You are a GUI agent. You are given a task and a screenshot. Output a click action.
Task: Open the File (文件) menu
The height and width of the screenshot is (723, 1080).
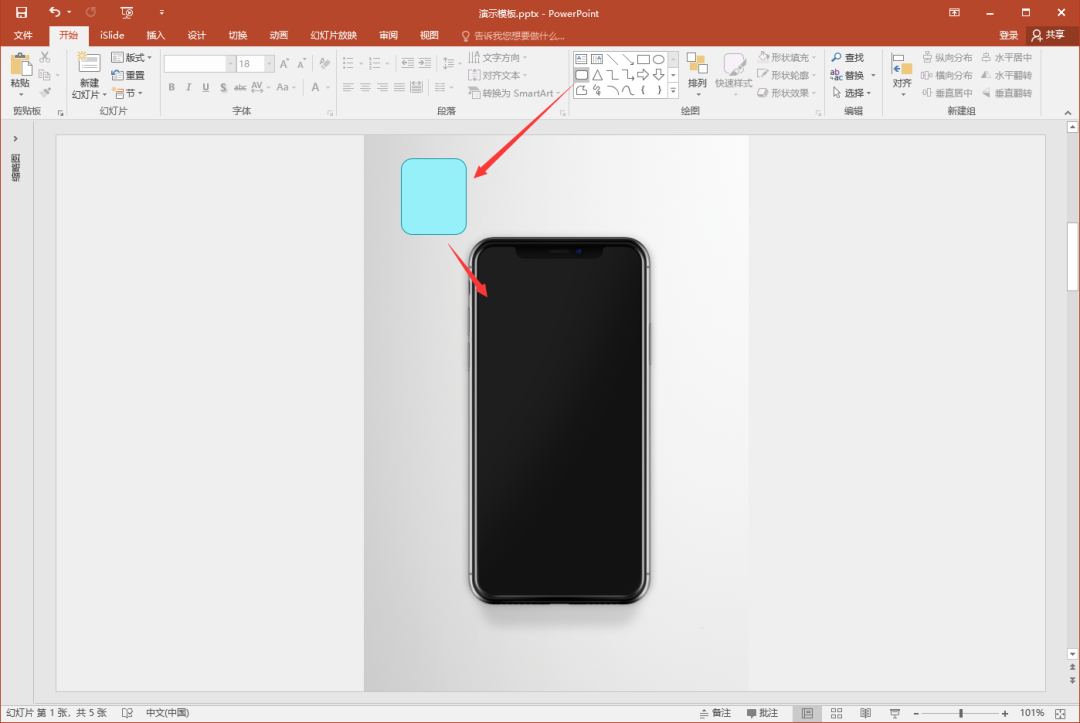23,35
